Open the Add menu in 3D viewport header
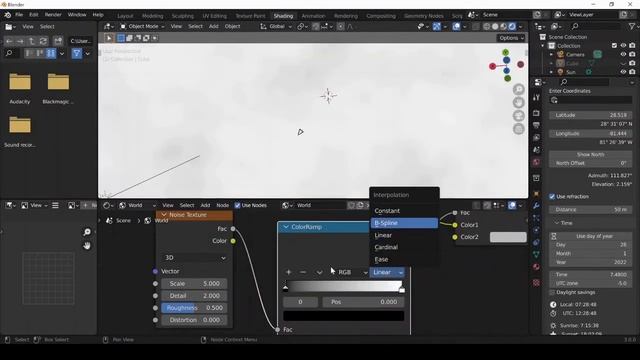640x360 pixels. [213, 26]
